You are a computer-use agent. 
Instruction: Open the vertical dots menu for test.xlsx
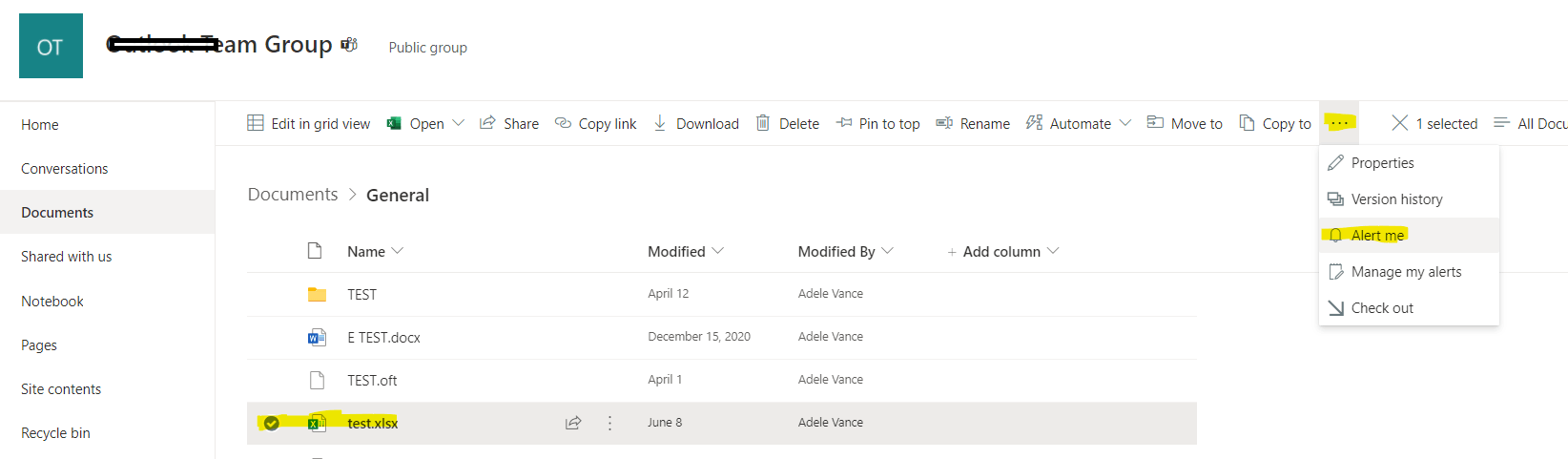click(x=610, y=423)
